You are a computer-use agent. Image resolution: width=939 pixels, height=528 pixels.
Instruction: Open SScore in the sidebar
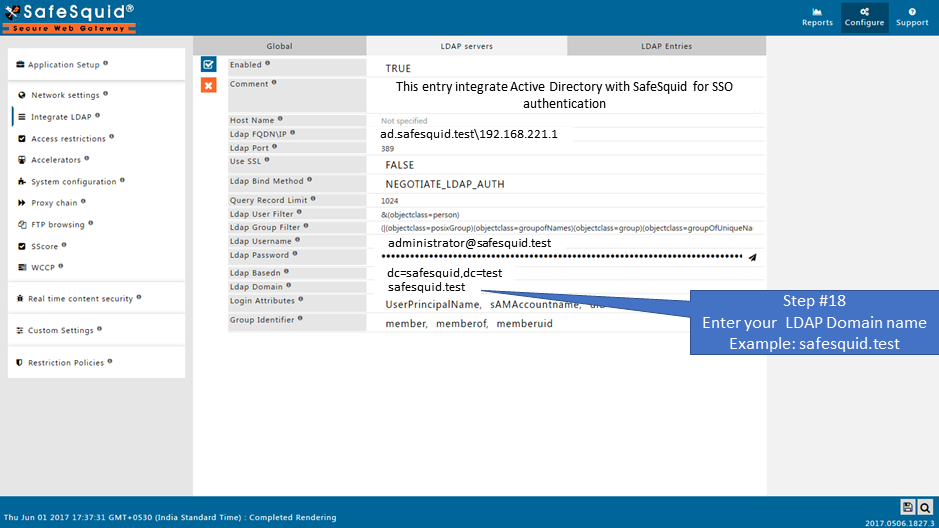[x=44, y=246]
